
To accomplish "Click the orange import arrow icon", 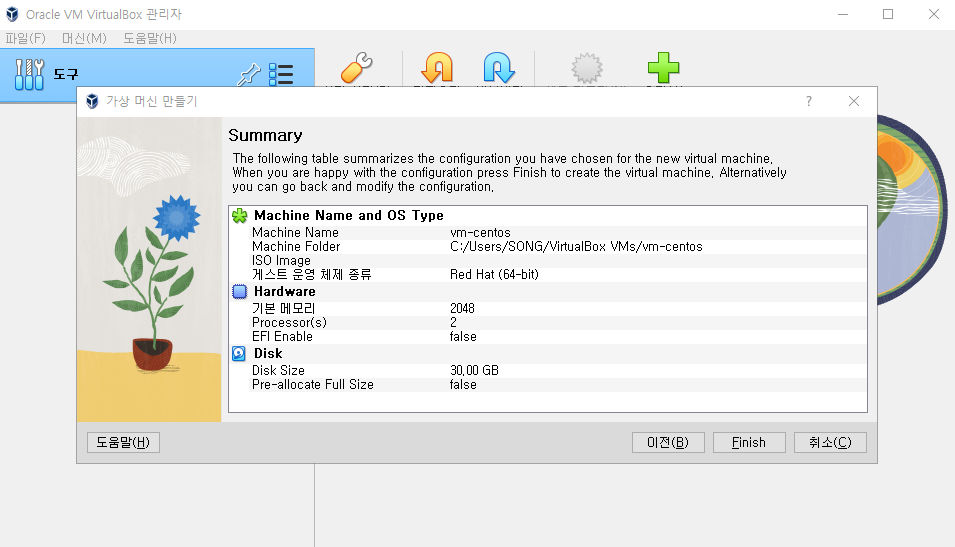I will (x=437, y=68).
